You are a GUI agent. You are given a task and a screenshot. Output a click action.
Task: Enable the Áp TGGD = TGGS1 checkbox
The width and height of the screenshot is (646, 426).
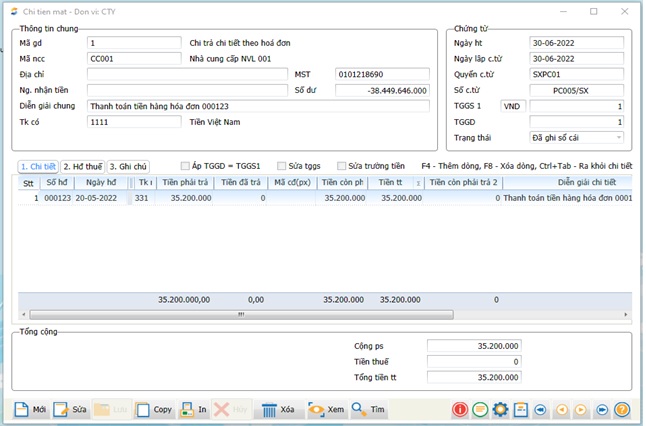pyautogui.click(x=185, y=166)
